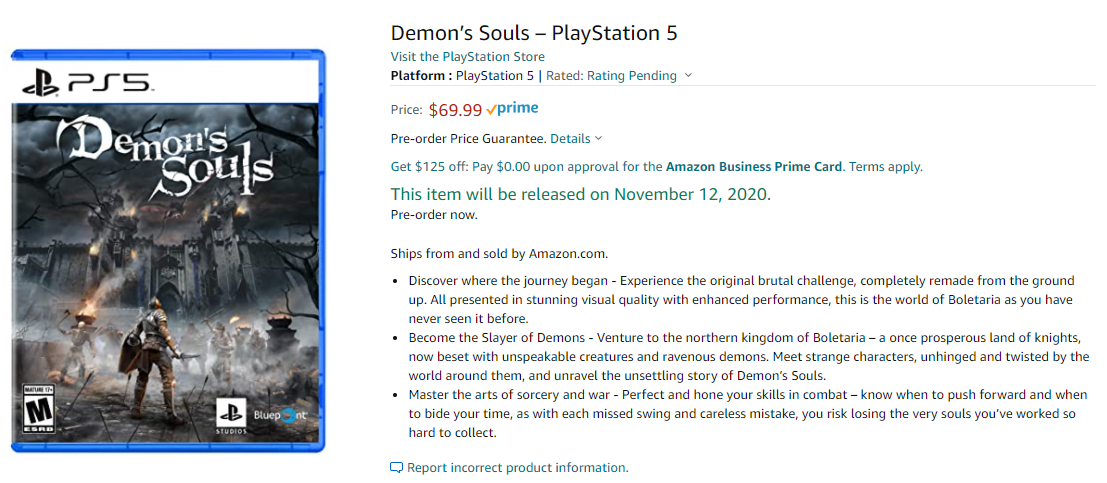Click the Demon's Souls – PlayStation 5 heading
The height and width of the screenshot is (483, 1107).
tap(534, 32)
